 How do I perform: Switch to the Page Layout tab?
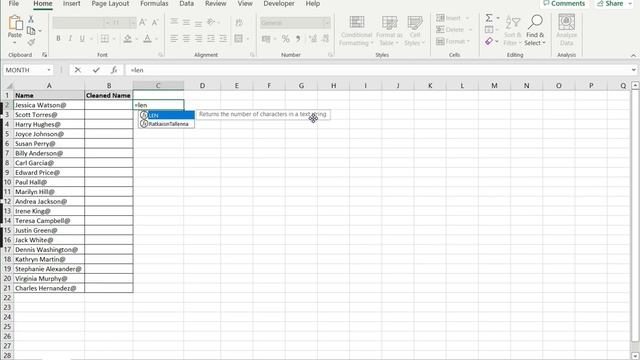coord(110,4)
